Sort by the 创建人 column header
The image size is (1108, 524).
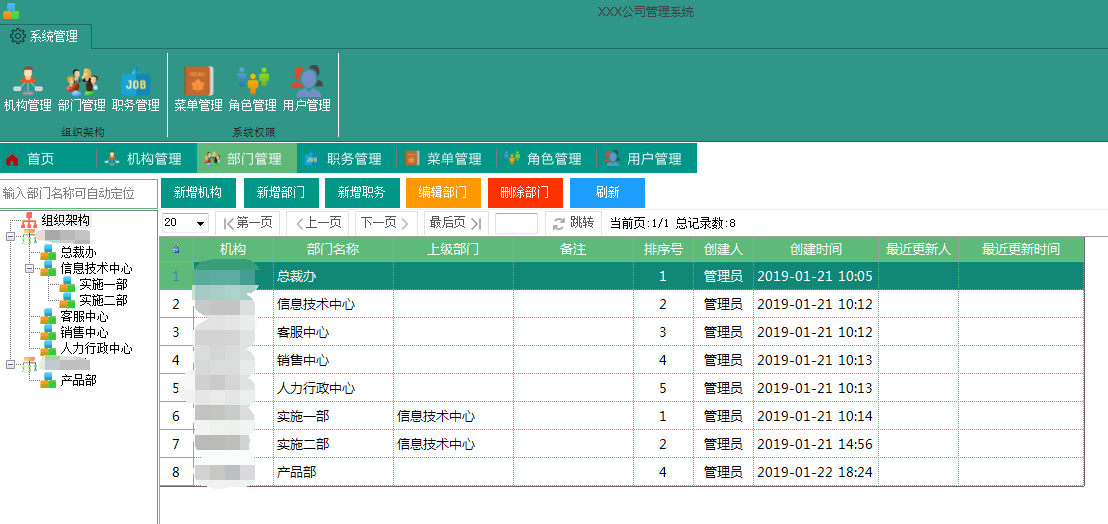coord(723,249)
